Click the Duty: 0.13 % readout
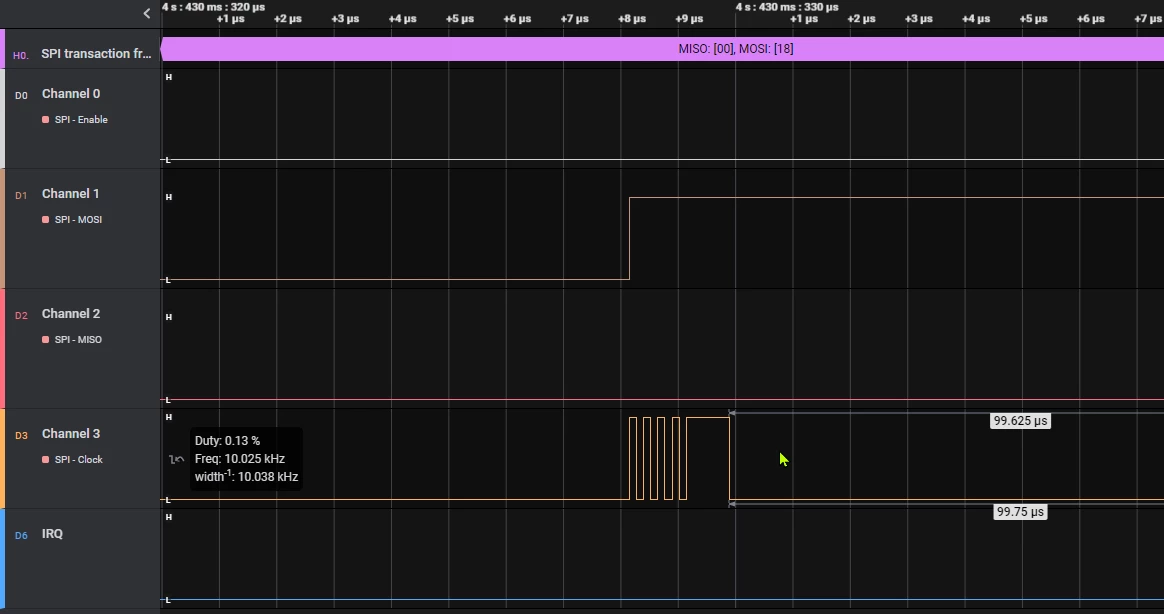The width and height of the screenshot is (1164, 614). coord(227,441)
